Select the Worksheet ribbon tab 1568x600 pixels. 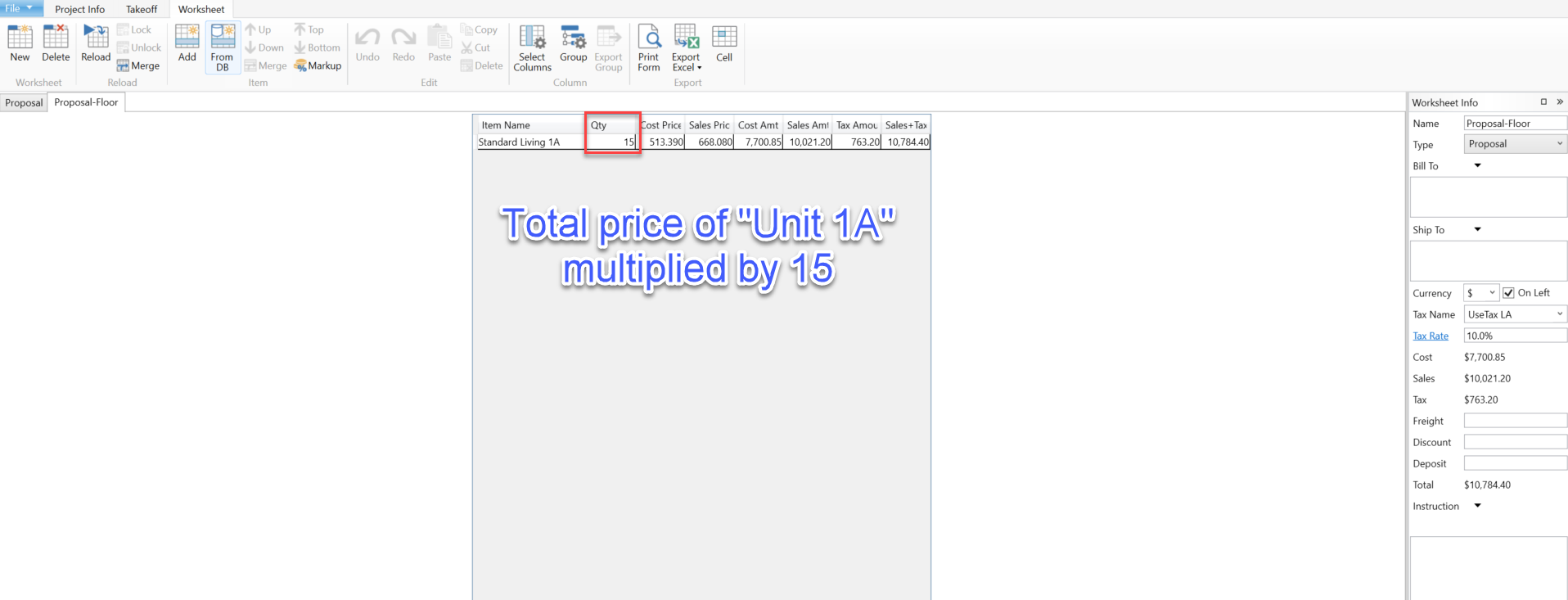tap(201, 9)
